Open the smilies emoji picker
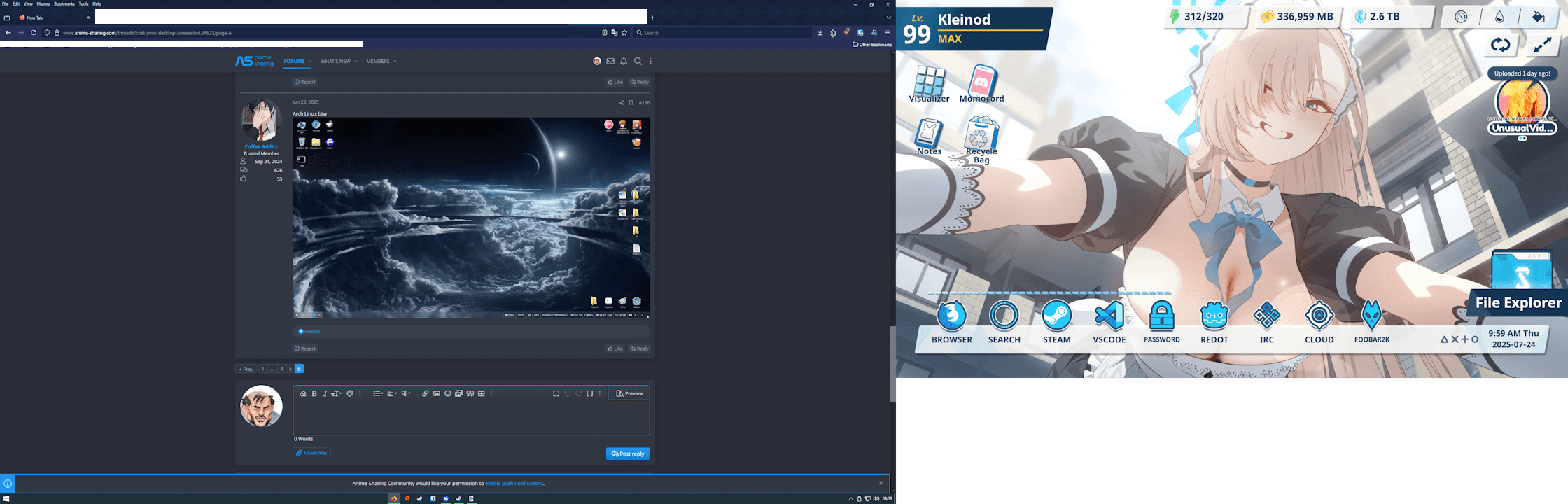Image resolution: width=1568 pixels, height=504 pixels. pos(448,393)
